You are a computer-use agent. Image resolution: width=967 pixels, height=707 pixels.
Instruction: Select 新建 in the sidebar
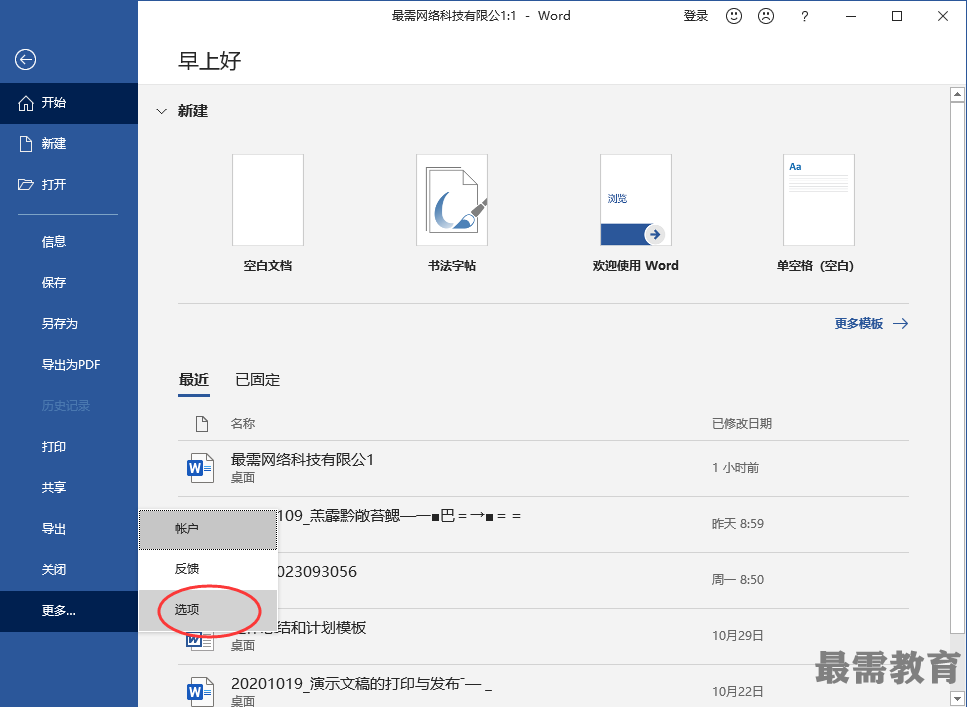[69, 144]
